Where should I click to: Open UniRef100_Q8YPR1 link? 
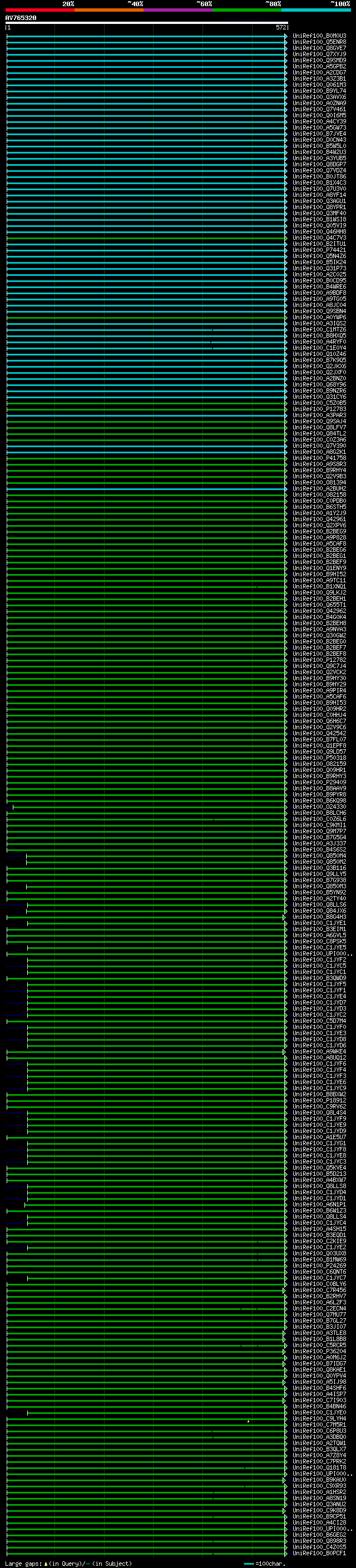point(319,207)
